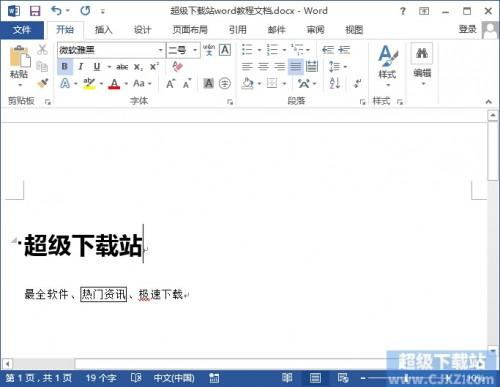
Task: Toggle Bold formatting
Action: click(65, 66)
